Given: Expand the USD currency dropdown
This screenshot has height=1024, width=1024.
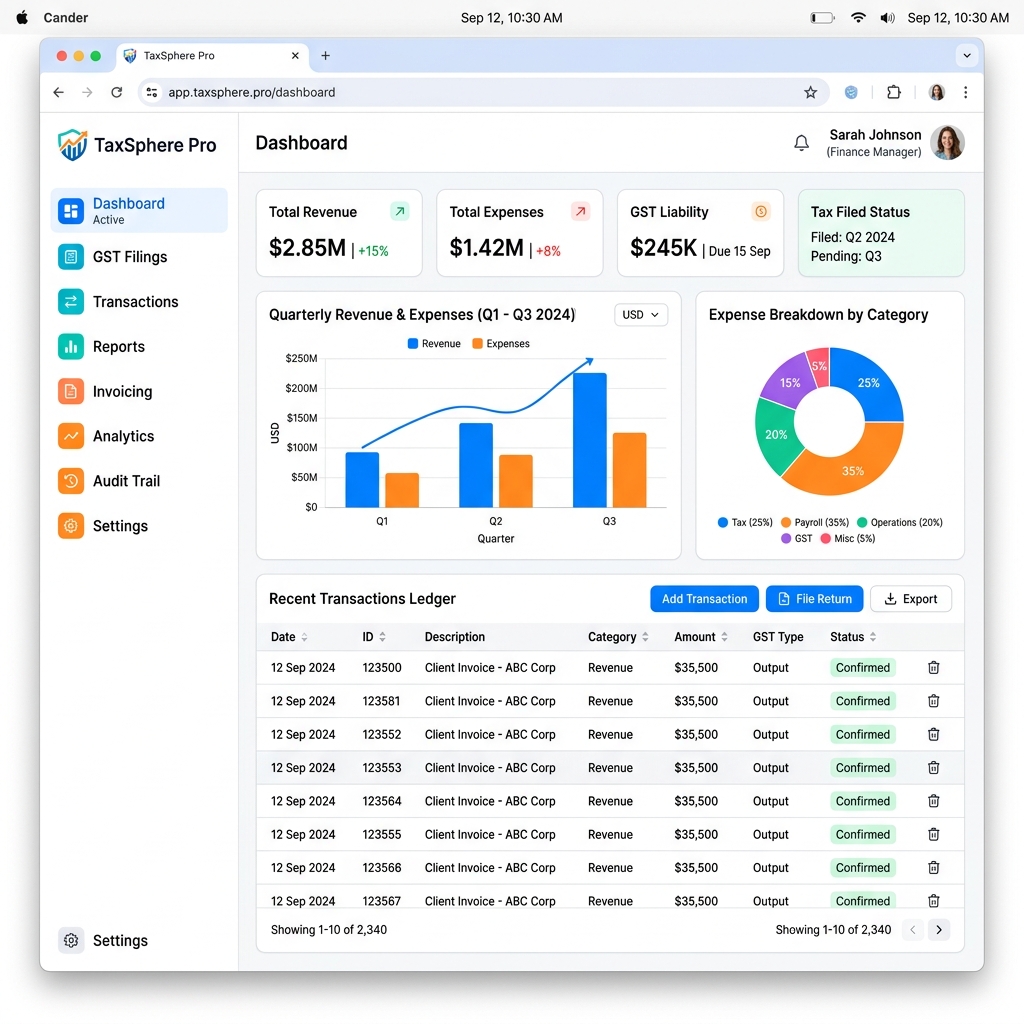Looking at the screenshot, I should tap(641, 315).
